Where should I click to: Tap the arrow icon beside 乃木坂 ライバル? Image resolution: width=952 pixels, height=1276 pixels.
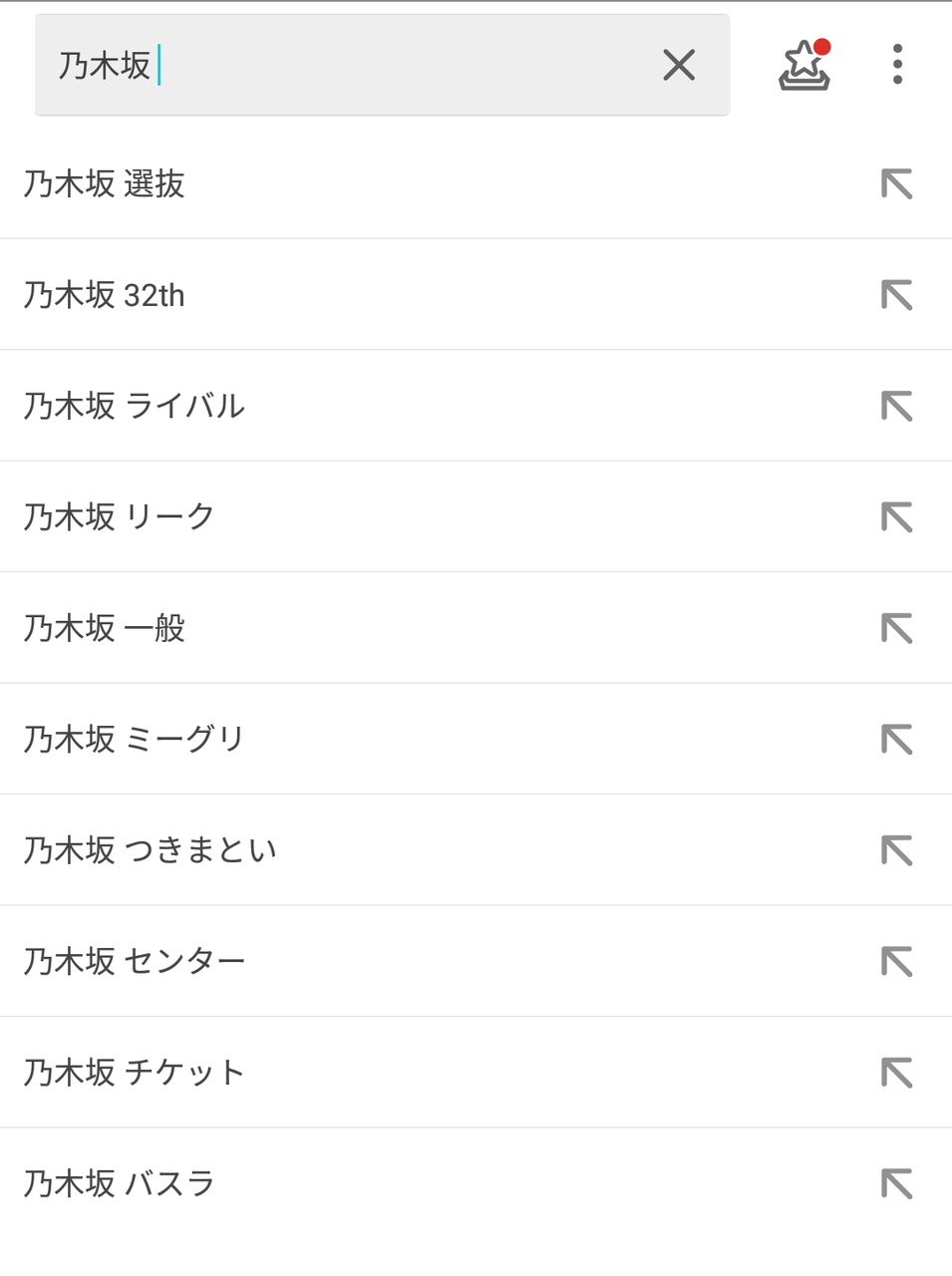click(896, 407)
